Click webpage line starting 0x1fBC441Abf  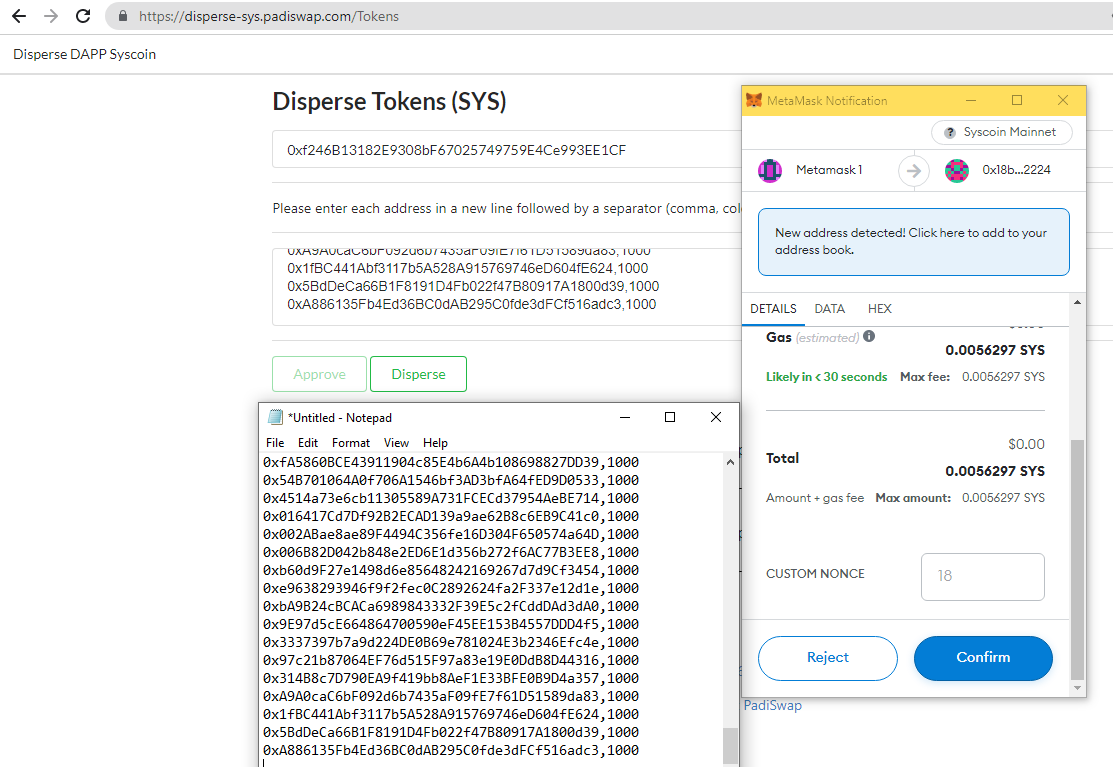coord(467,268)
